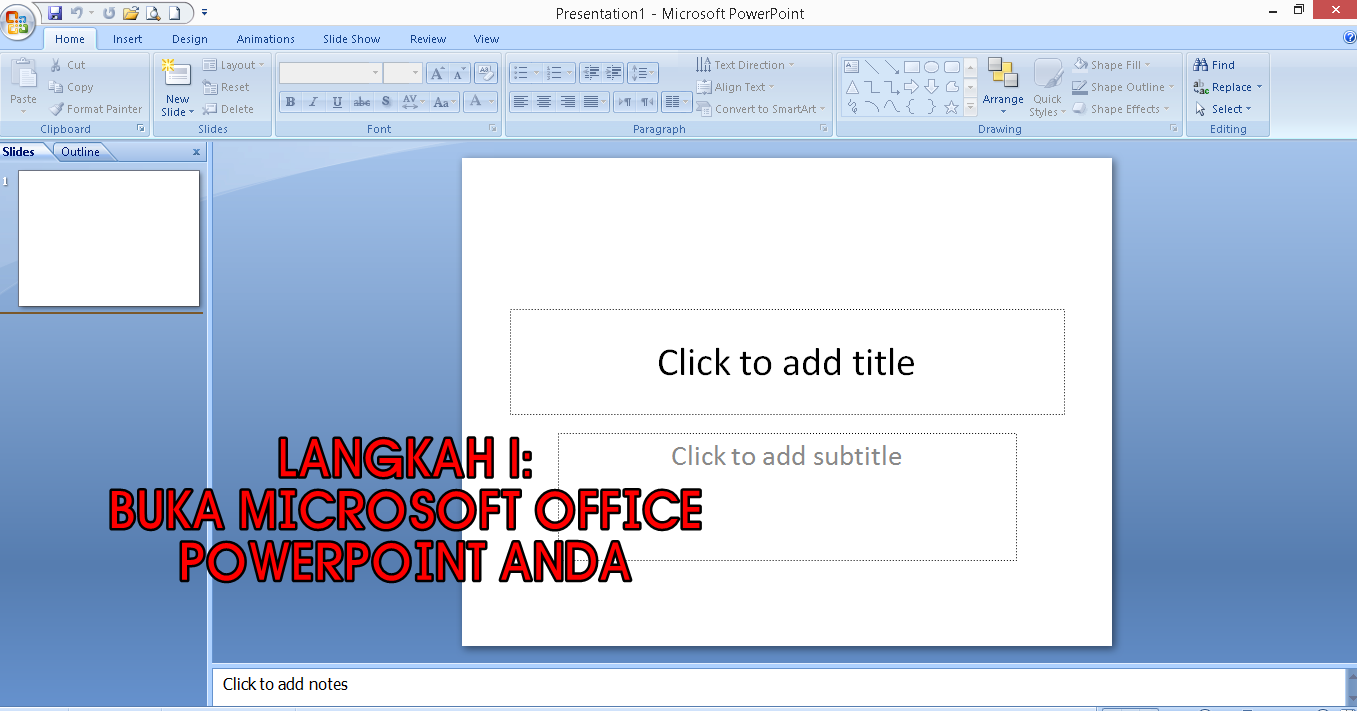1357x711 pixels.
Task: Toggle Strikethrough formatting
Action: click(362, 102)
